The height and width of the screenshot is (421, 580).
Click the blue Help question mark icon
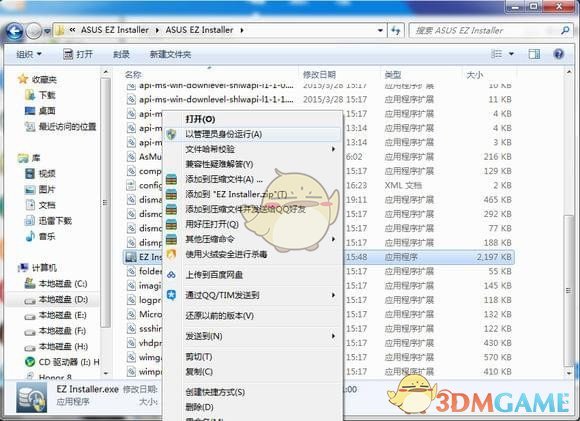pyautogui.click(x=559, y=54)
